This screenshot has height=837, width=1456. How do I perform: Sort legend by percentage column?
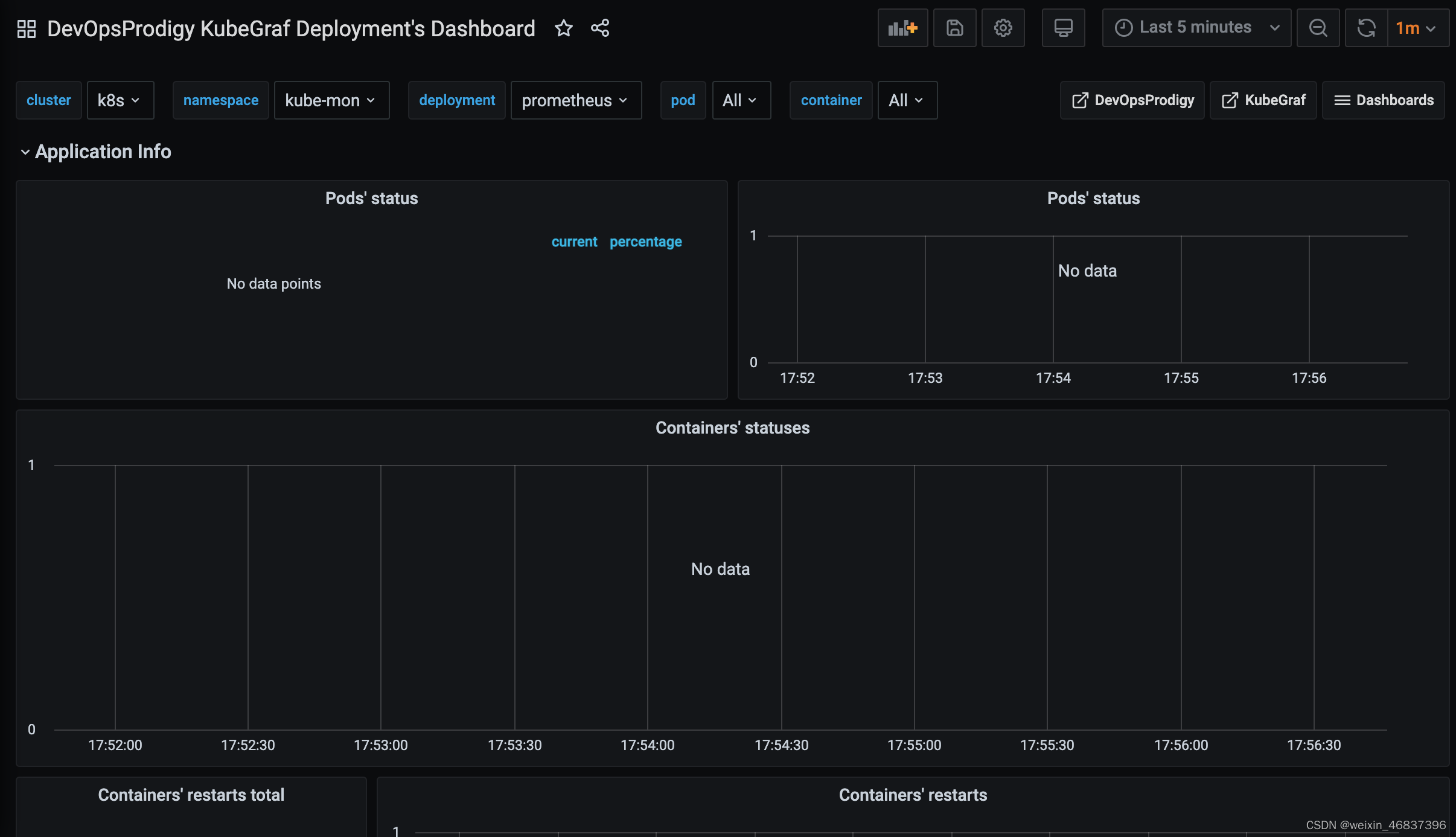click(x=645, y=242)
